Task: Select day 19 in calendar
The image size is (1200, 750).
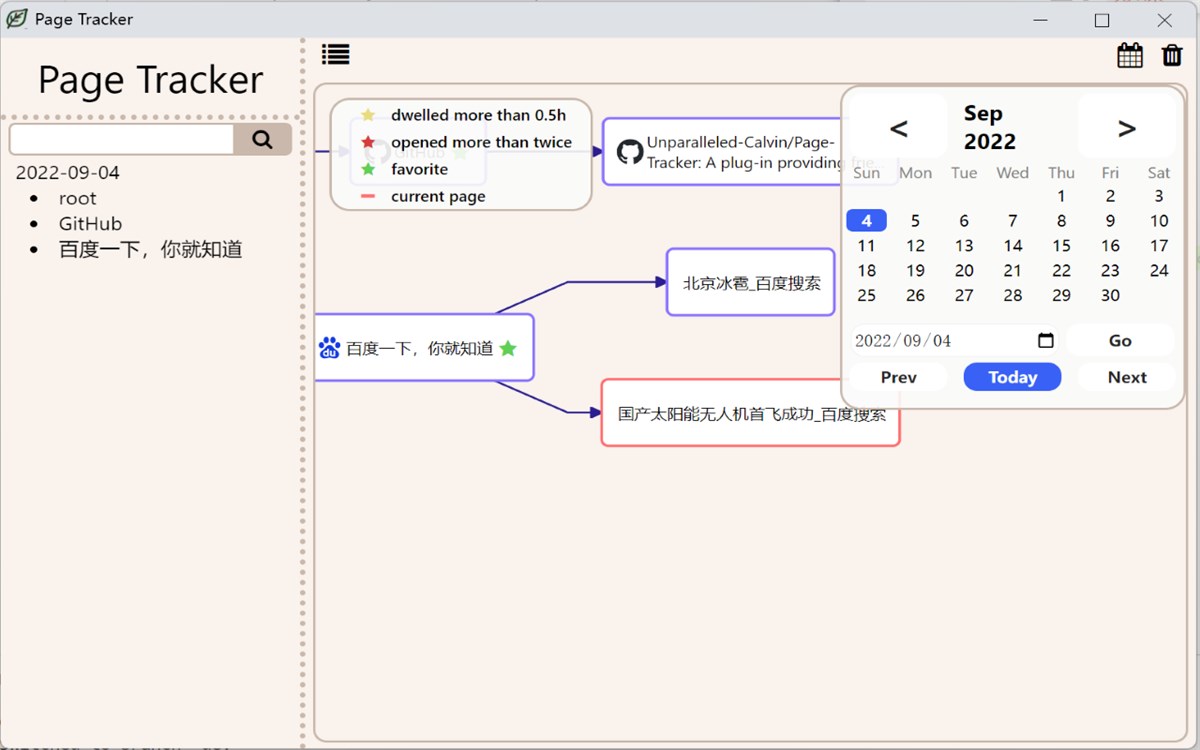Action: pos(915,271)
